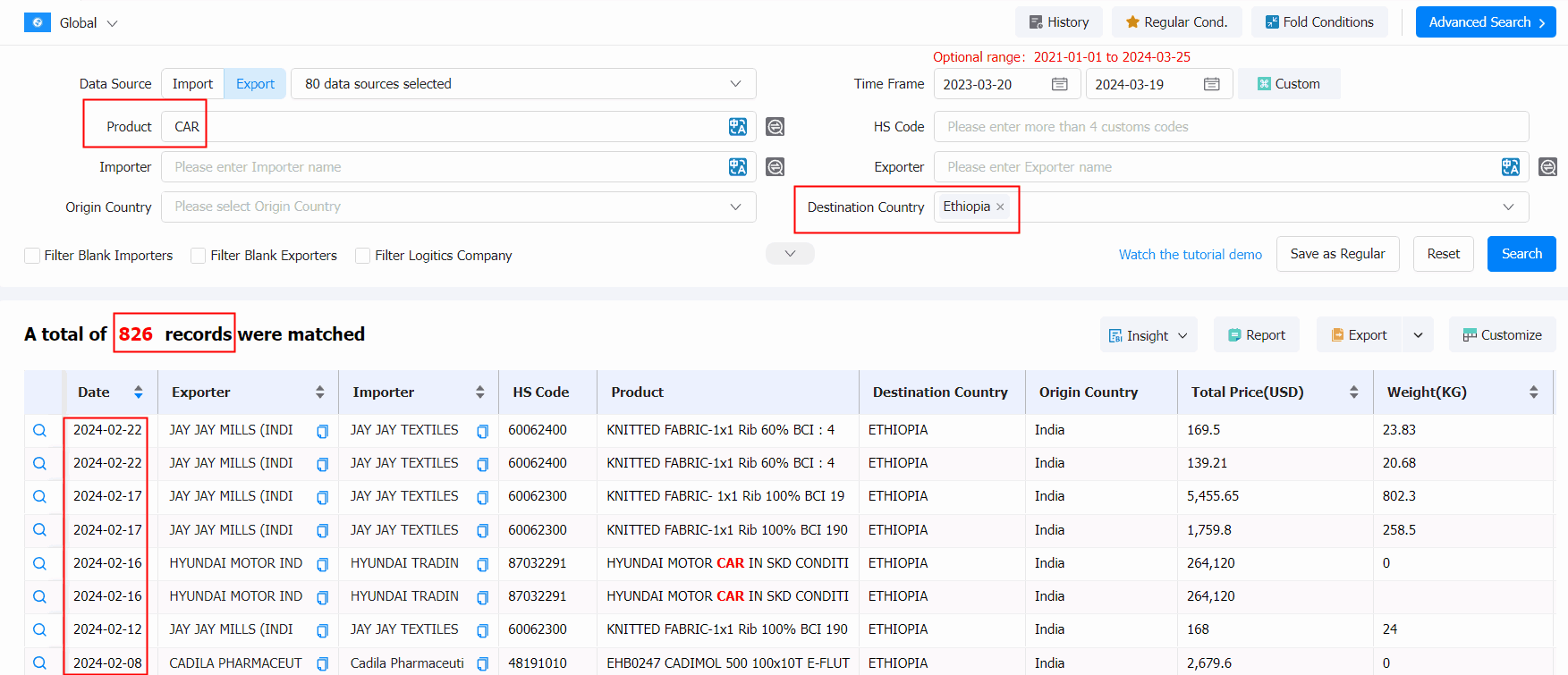Click the HS Code input field

[1231, 127]
